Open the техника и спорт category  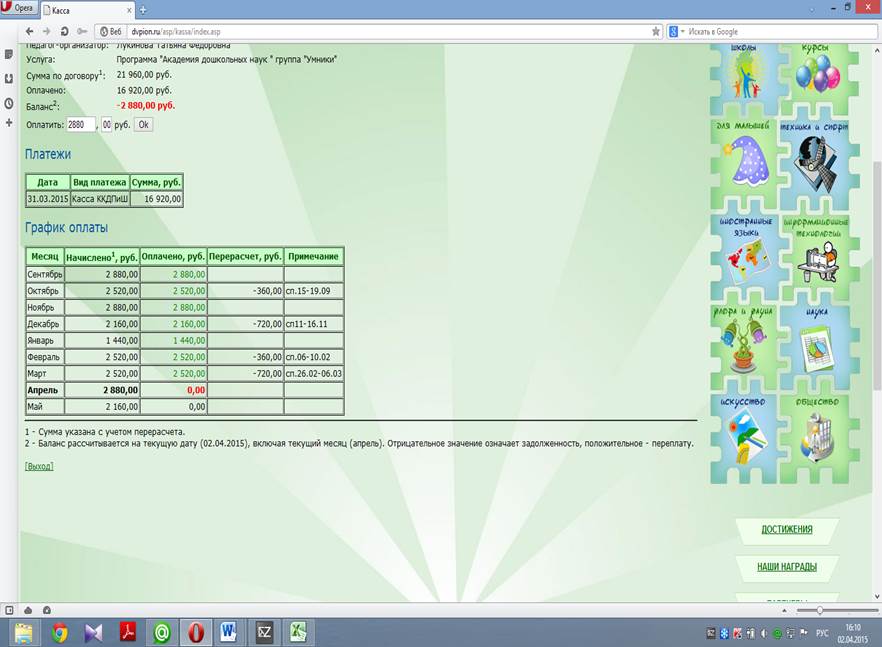tap(818, 163)
